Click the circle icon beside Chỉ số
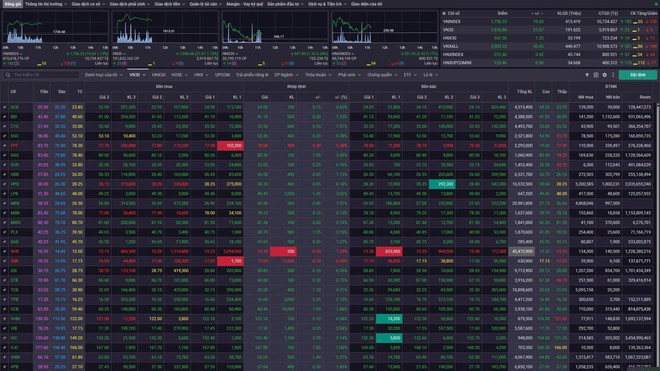This screenshot has width=660, height=371. click(x=444, y=13)
